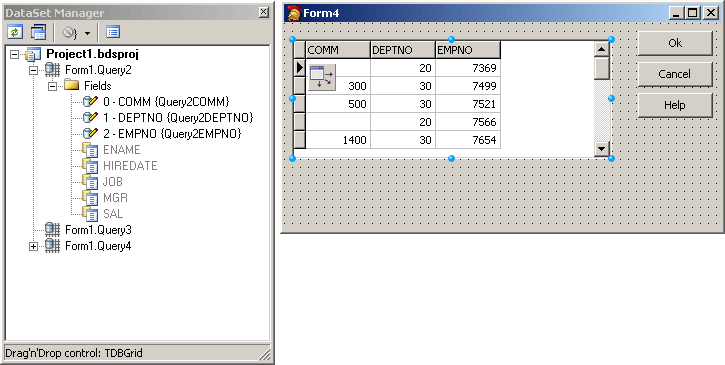Viewport: 725px width, 365px height.
Task: Click the COMM column header in the grid
Action: click(x=338, y=50)
